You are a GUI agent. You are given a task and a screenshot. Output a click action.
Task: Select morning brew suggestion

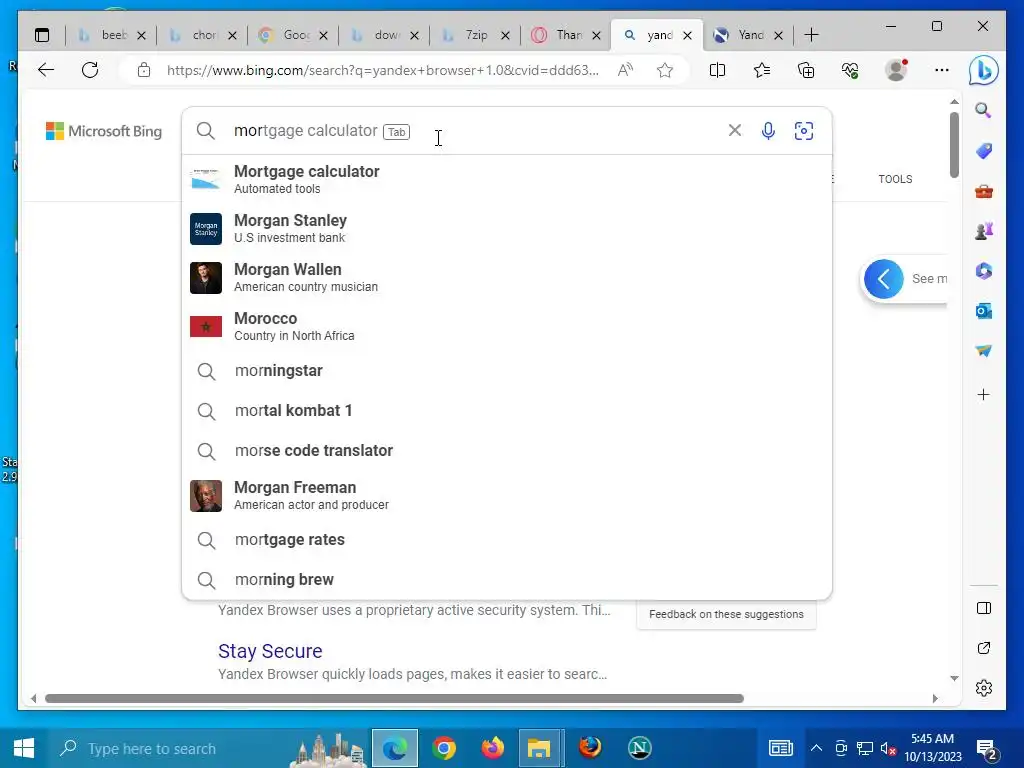(507, 580)
